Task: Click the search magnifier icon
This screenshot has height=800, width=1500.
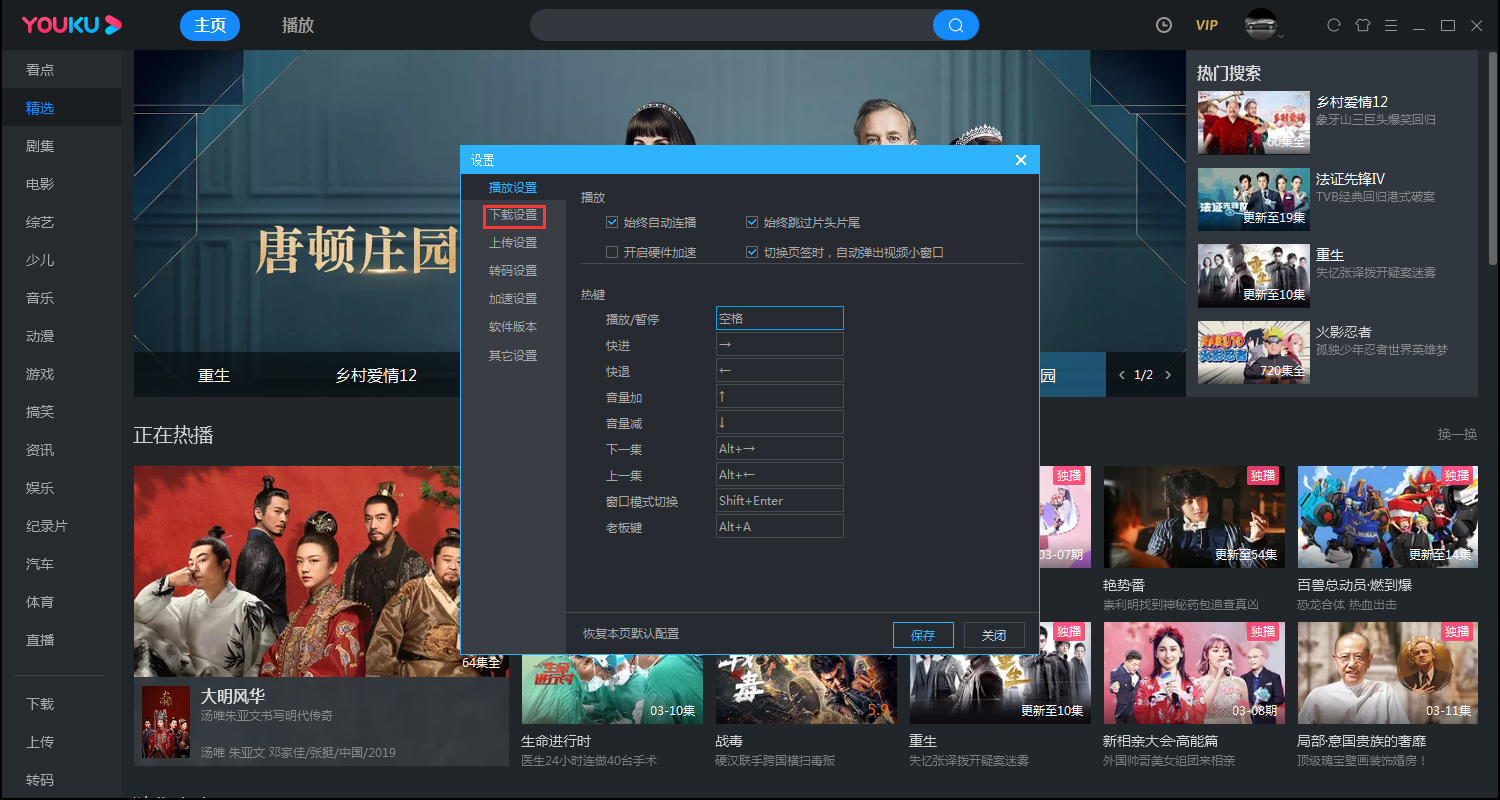Action: click(955, 24)
